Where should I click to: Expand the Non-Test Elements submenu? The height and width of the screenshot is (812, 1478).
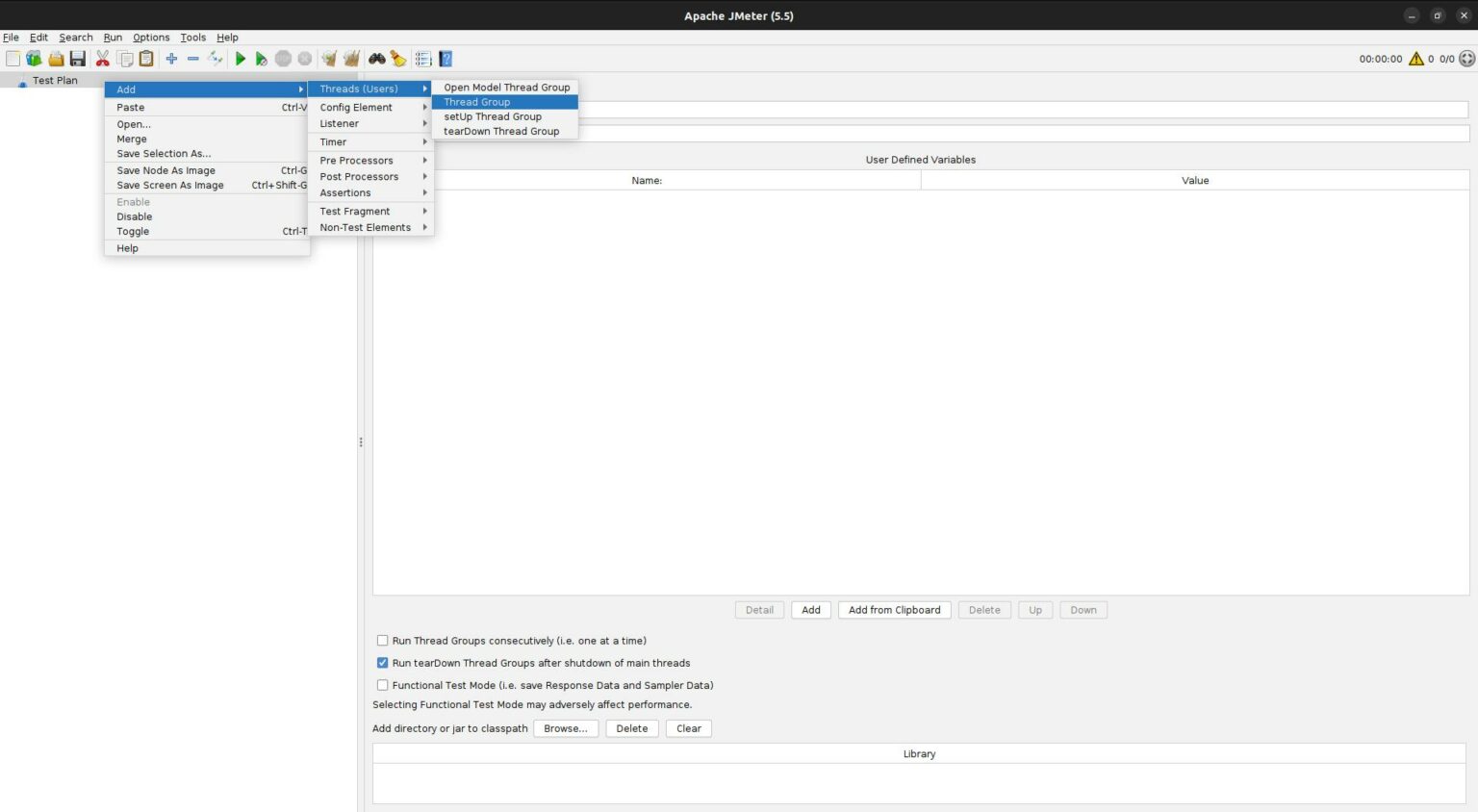tap(370, 227)
